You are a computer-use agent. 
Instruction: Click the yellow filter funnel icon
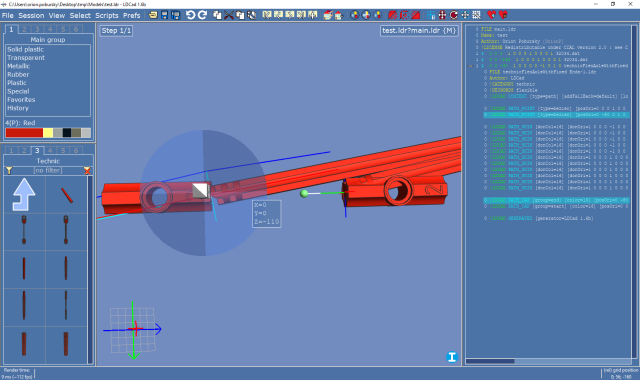coord(9,170)
